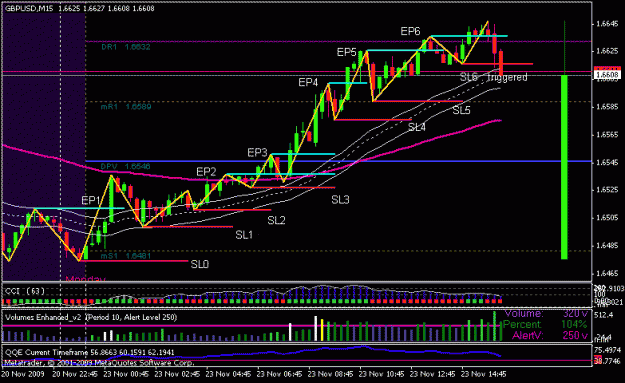Click the 1.6465 price axis value

point(607,273)
